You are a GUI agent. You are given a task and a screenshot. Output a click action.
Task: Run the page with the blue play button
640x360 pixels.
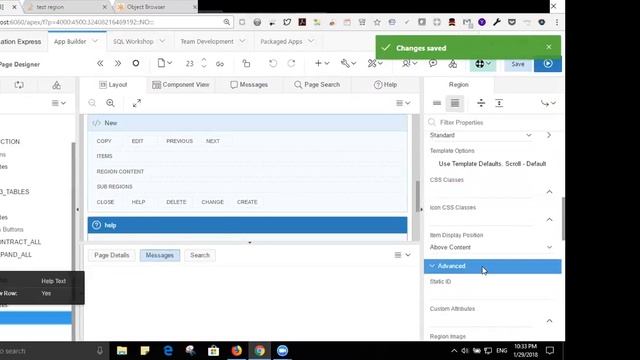(548, 64)
